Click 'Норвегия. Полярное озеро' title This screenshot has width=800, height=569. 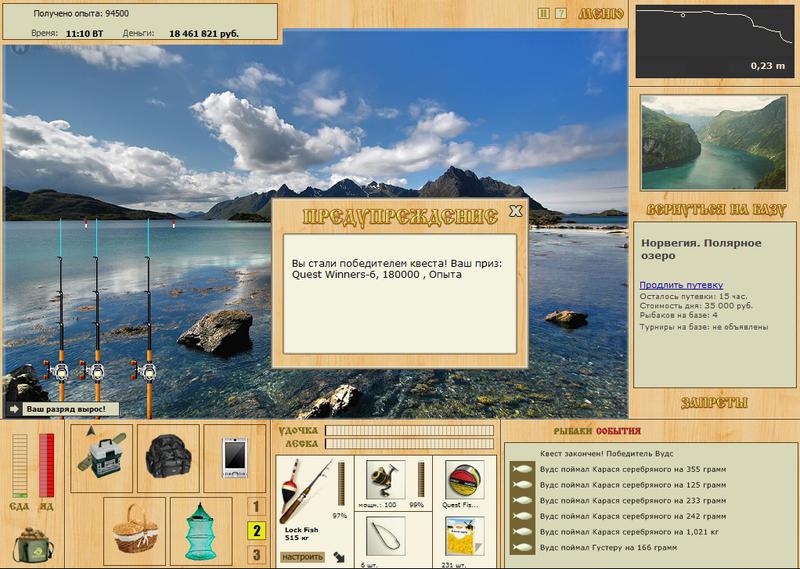point(701,249)
